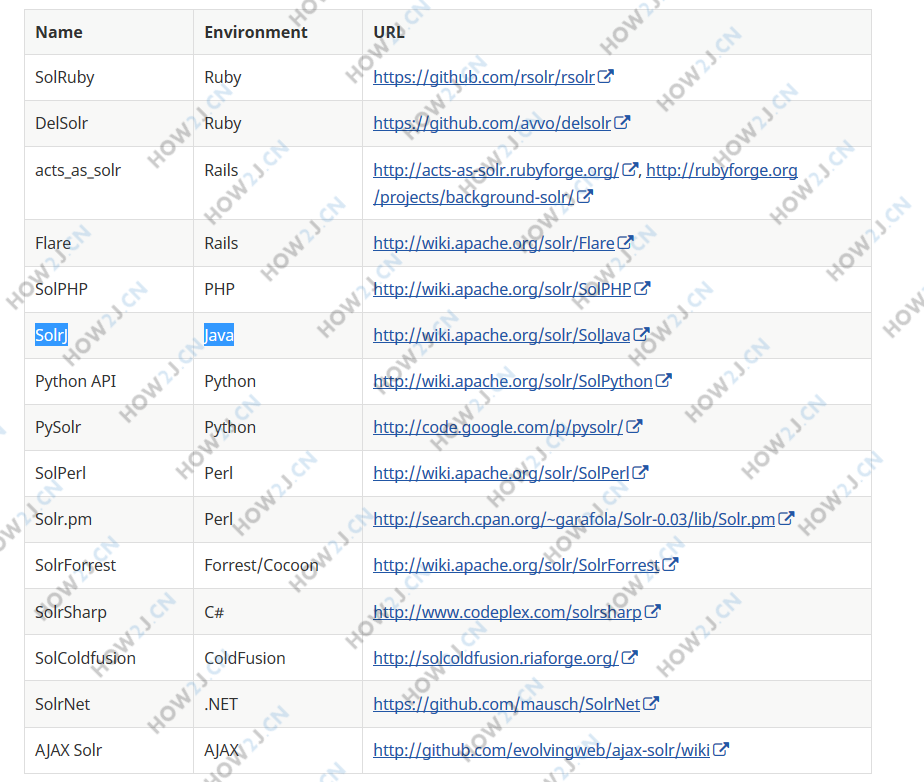
Task: Click the SolColdfusion name cell
Action: (x=108, y=658)
